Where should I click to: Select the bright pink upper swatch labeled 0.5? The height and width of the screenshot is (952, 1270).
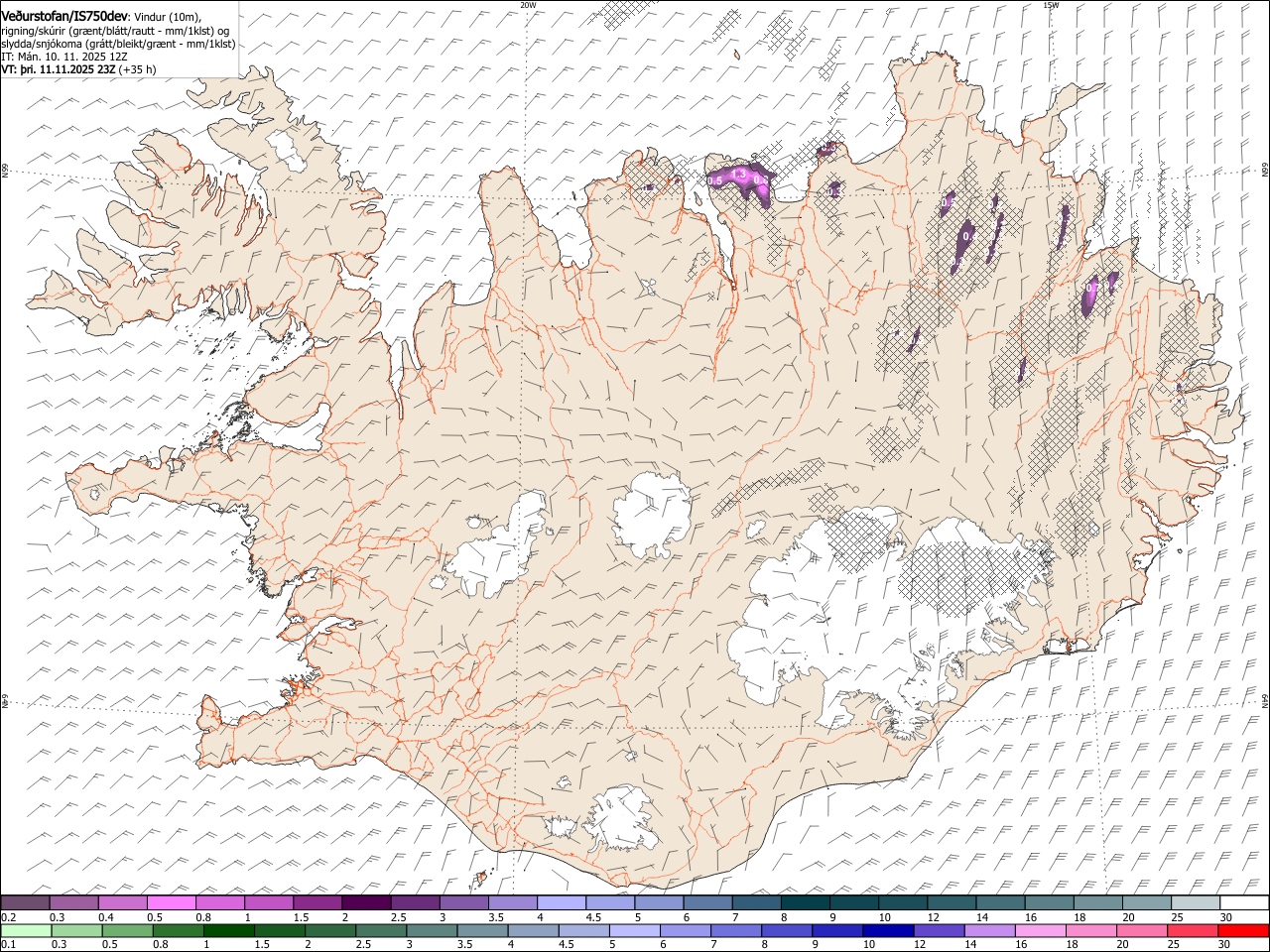[x=171, y=902]
